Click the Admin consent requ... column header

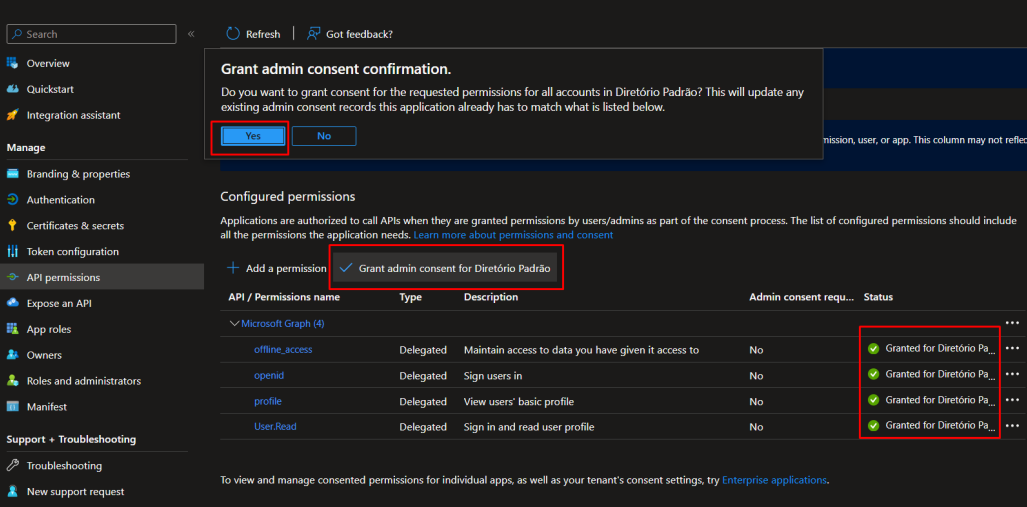pos(802,297)
